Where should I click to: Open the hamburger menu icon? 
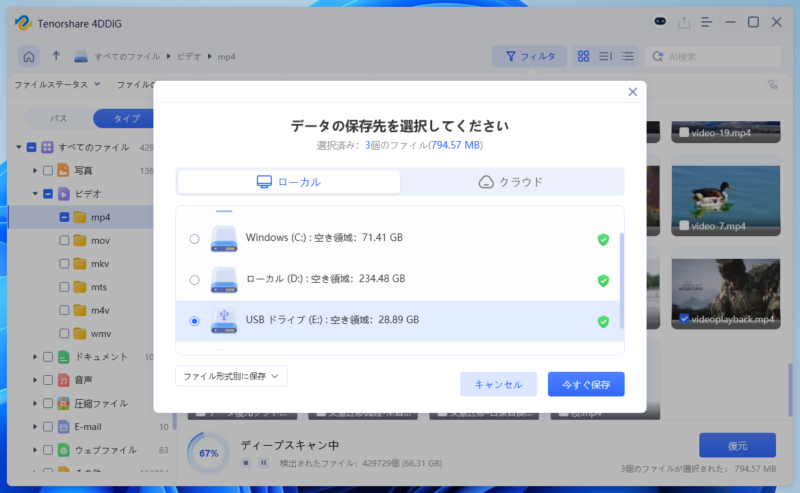pos(706,22)
